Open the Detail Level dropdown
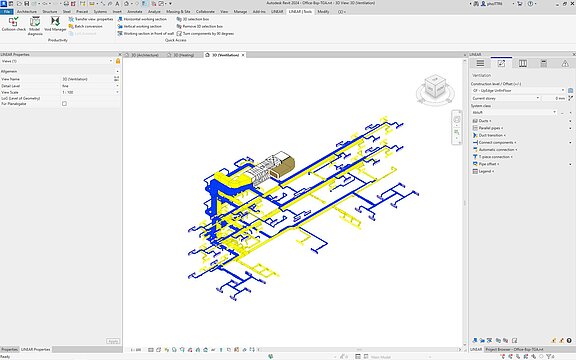 [x=117, y=86]
